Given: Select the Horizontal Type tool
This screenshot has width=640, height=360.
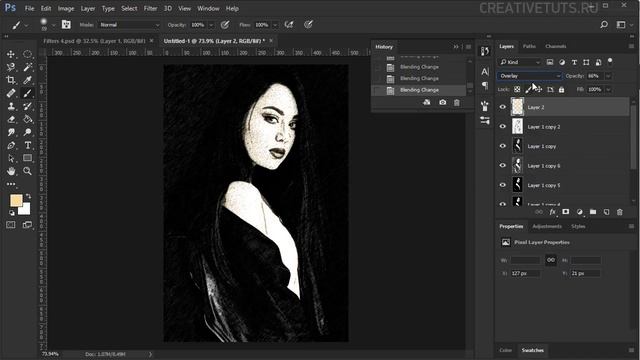Looking at the screenshot, I should tap(27, 145).
